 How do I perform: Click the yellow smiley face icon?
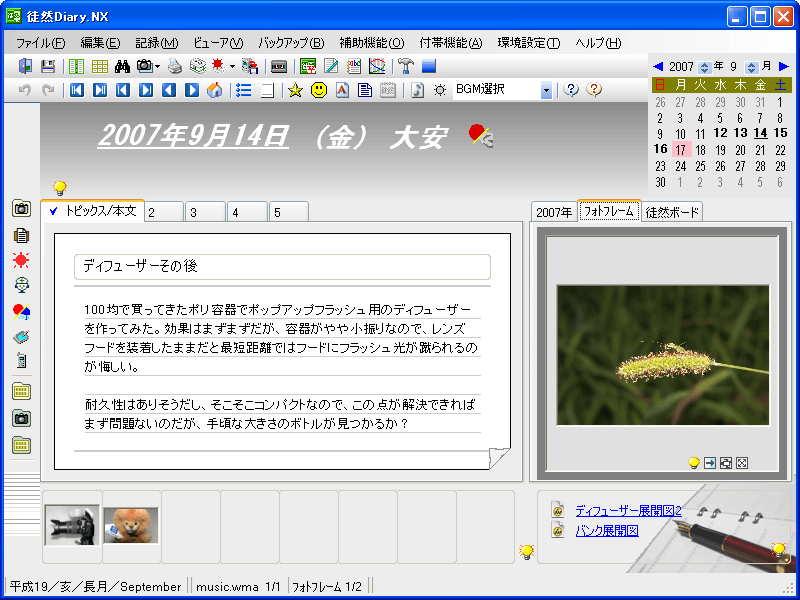[x=319, y=90]
